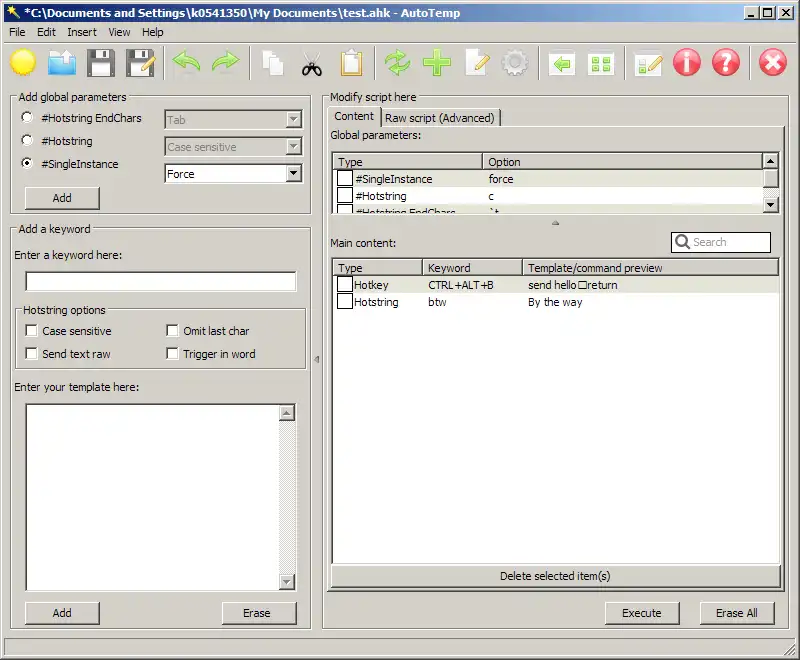This screenshot has height=660, width=800.
Task: Click the Template/command preview column header
Action: click(x=651, y=268)
